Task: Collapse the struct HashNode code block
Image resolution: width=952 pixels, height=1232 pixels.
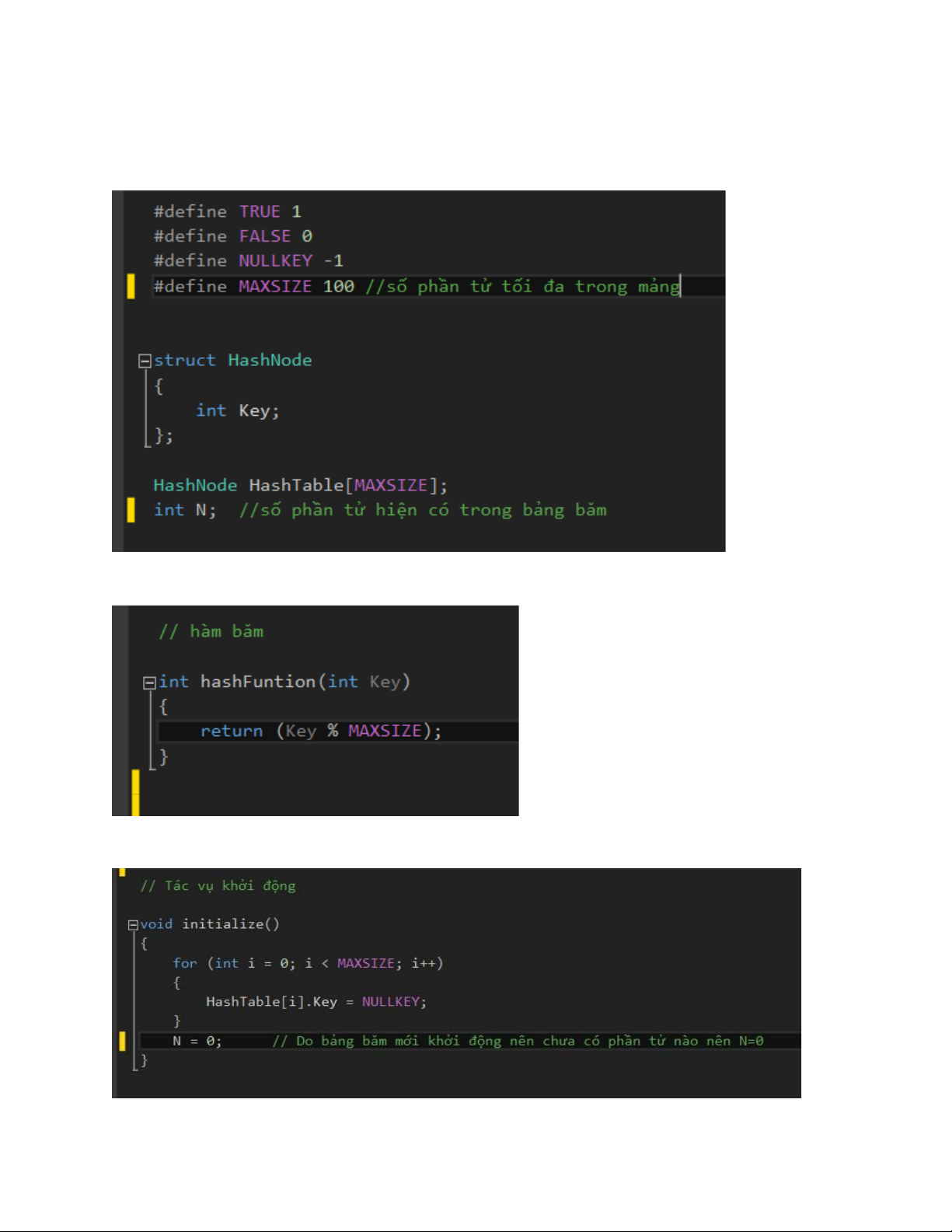Action: coord(145,361)
